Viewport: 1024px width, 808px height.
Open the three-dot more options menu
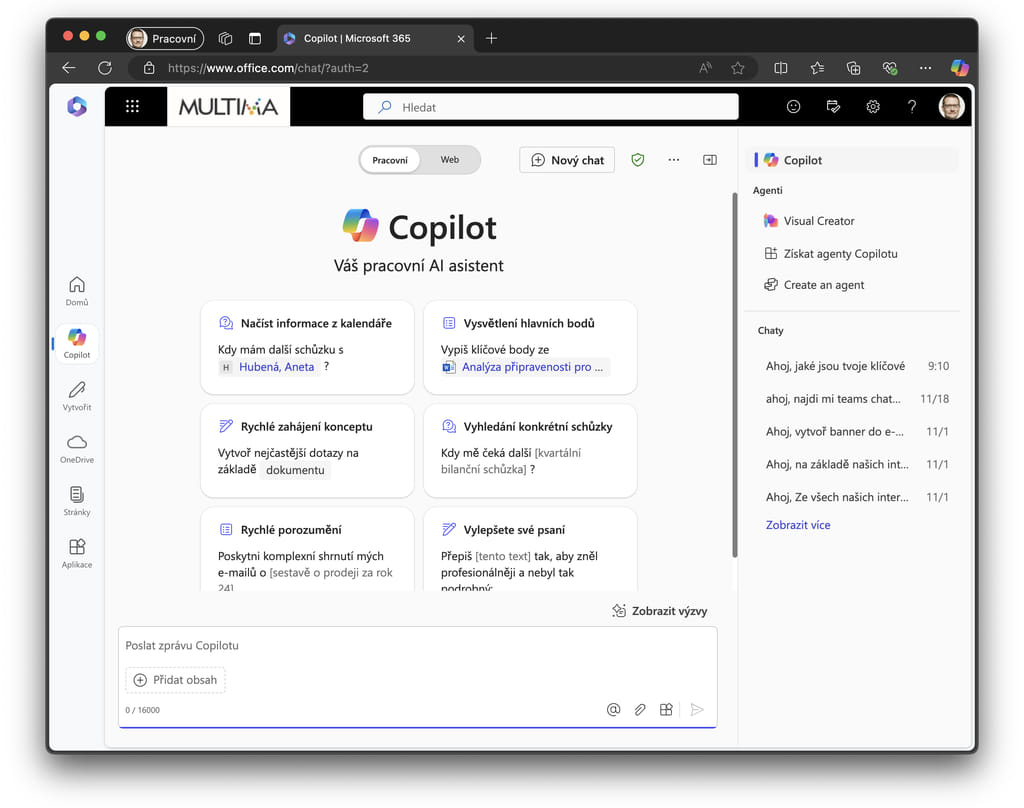click(673, 159)
